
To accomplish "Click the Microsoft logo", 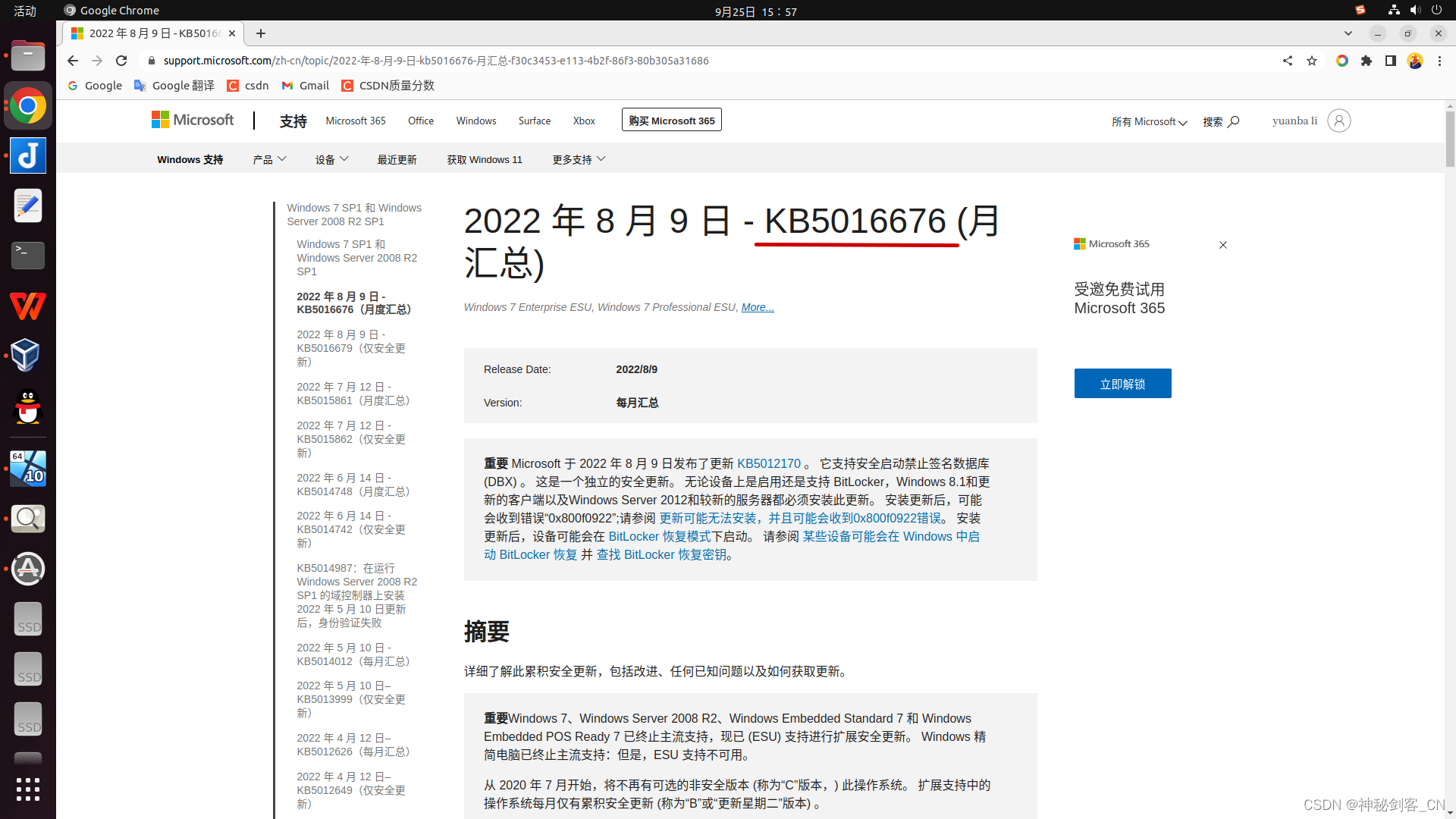I will [x=193, y=120].
